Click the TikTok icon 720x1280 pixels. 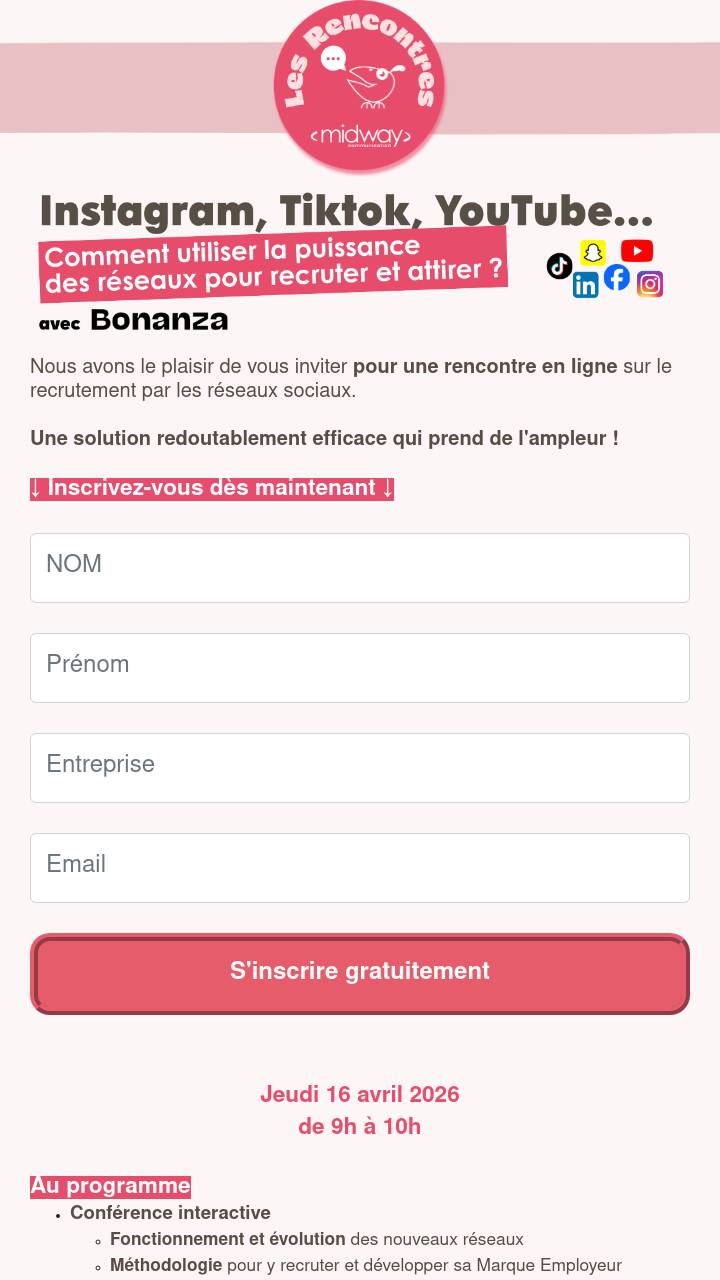[x=559, y=266]
